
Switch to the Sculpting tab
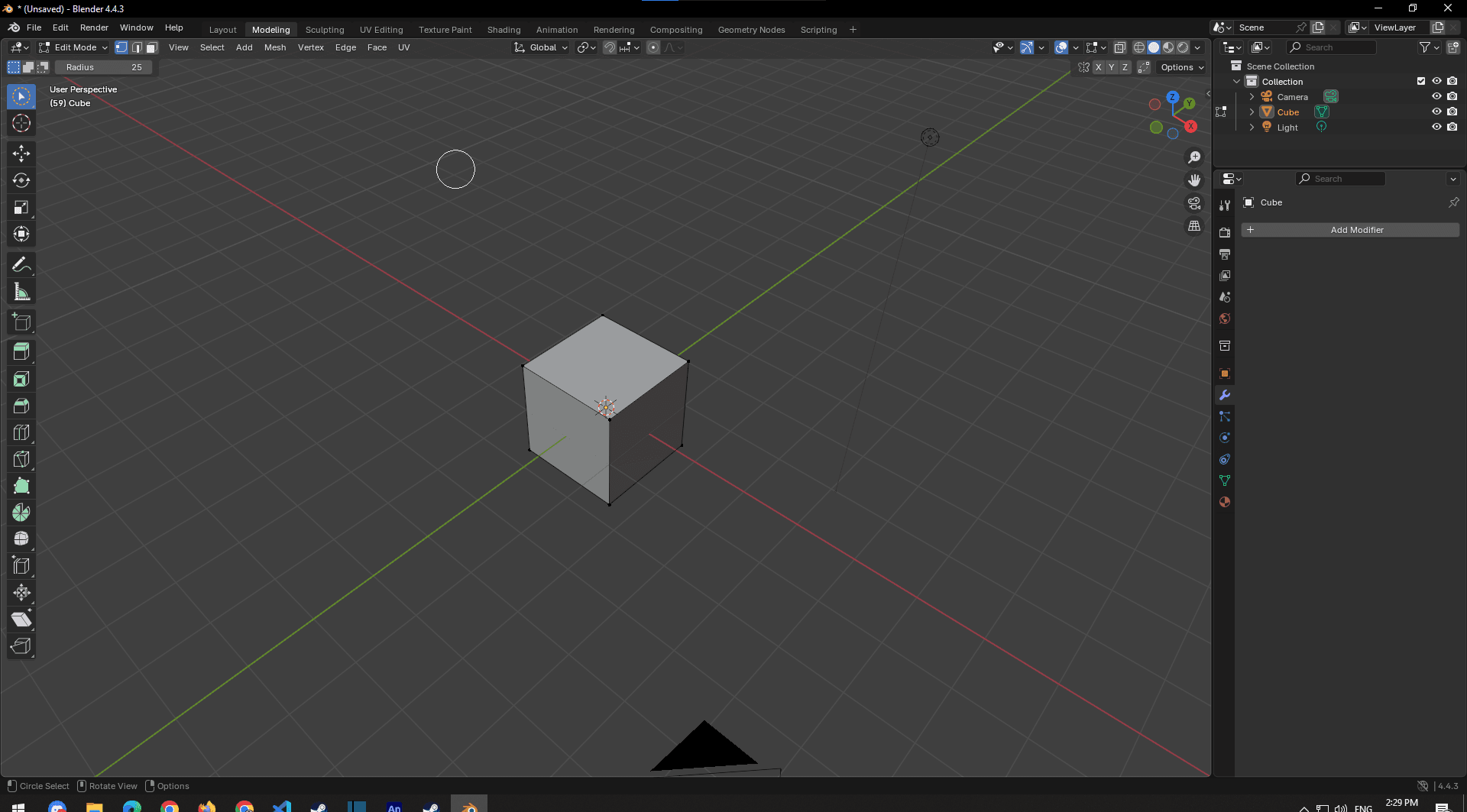pos(325,29)
